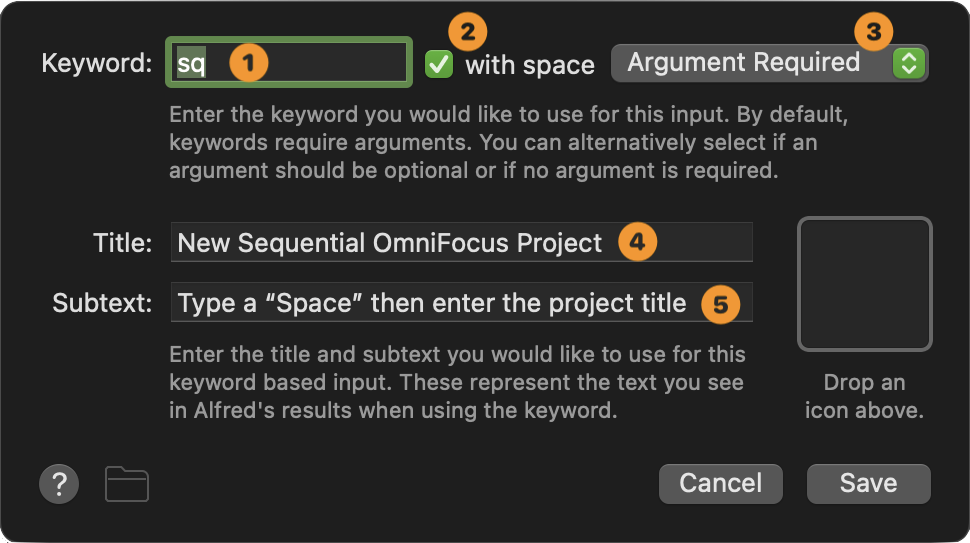
Task: Click the "with space" label text
Action: [x=530, y=65]
